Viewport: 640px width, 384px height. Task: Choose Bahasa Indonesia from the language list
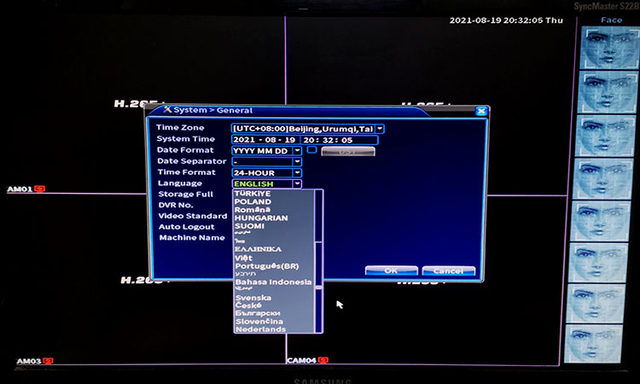coord(274,282)
